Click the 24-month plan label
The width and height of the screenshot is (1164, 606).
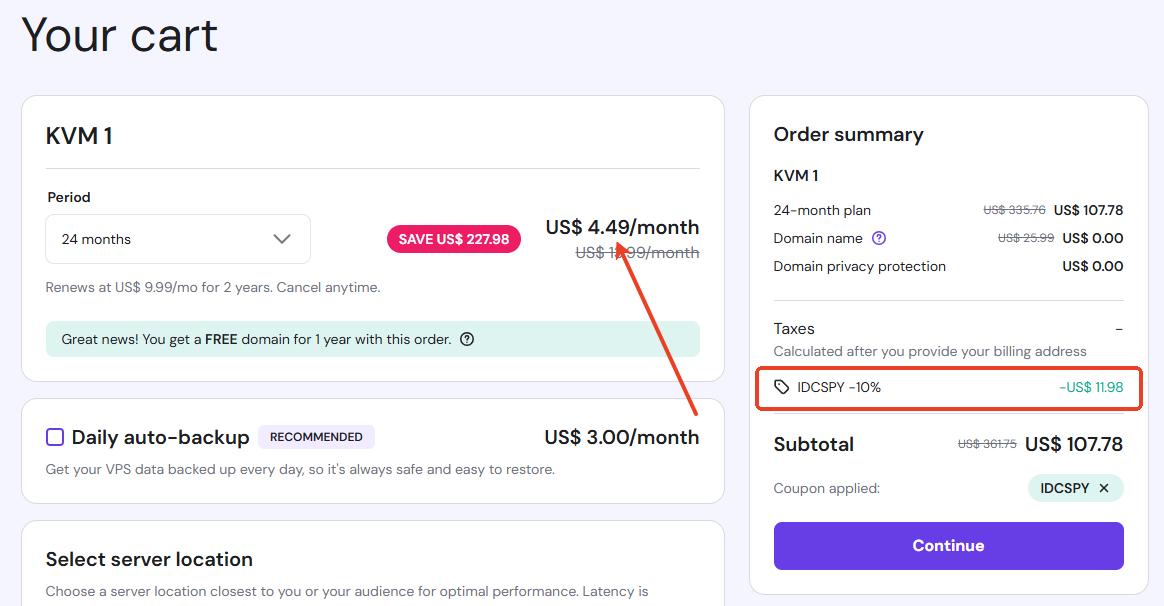(x=822, y=210)
